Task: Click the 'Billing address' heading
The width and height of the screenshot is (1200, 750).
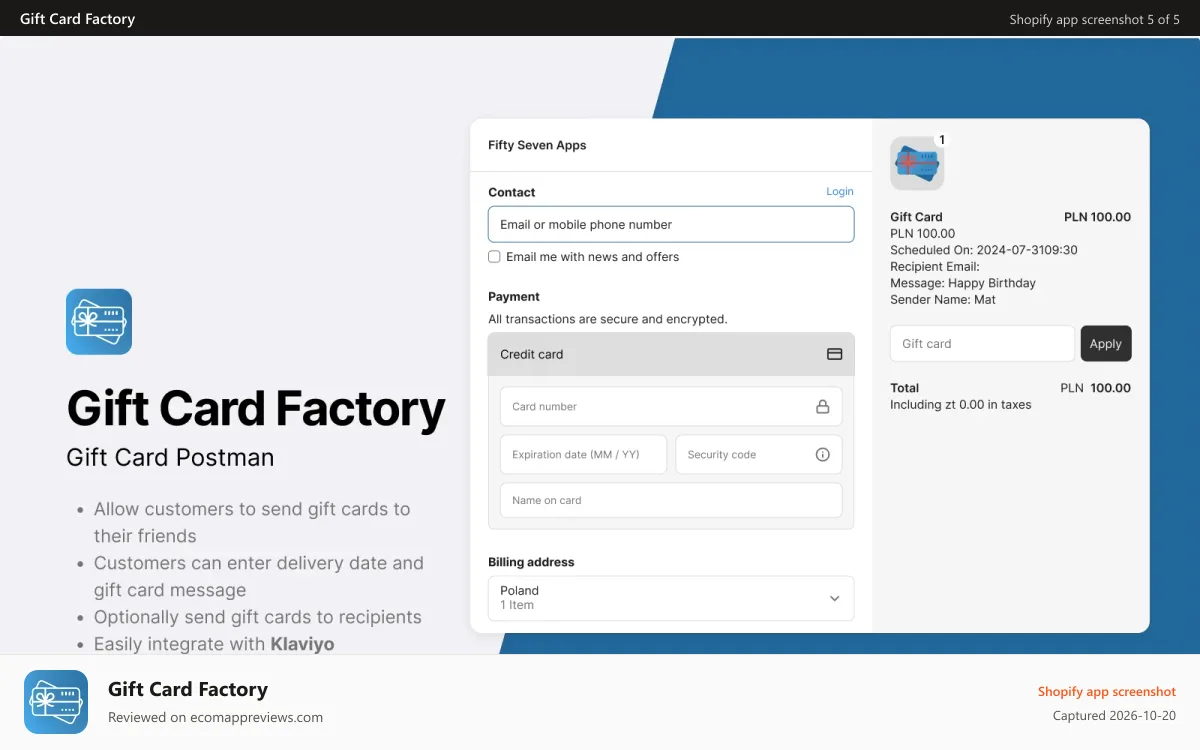Action: point(531,562)
